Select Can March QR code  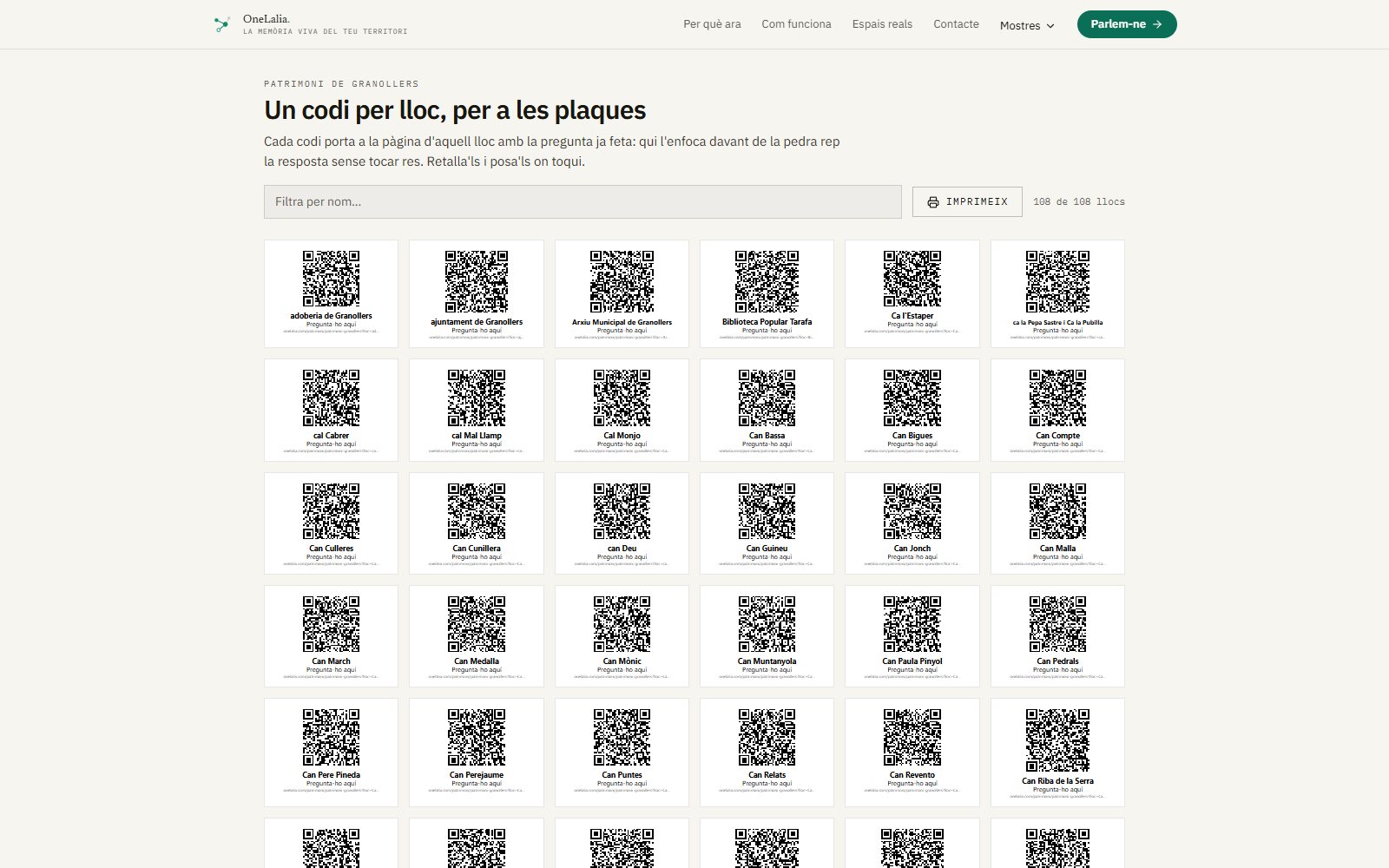(331, 624)
